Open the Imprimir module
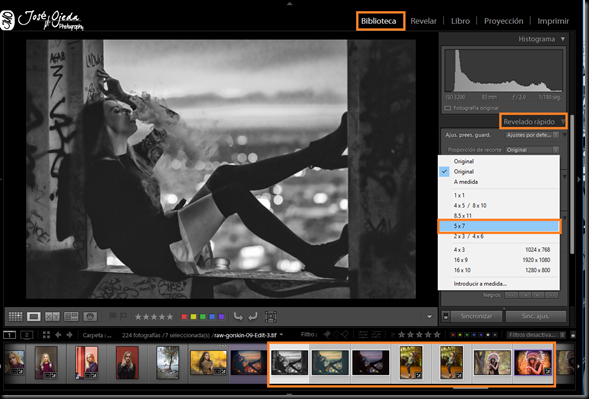 click(553, 21)
